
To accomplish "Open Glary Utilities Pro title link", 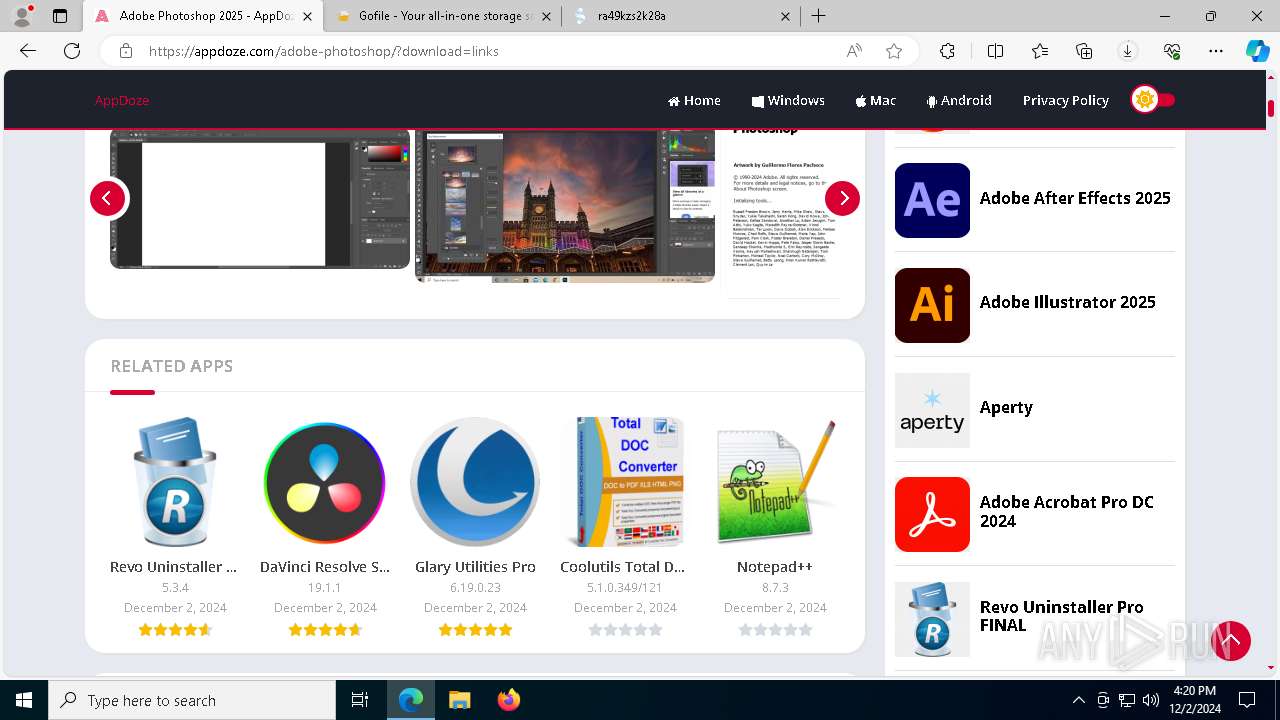I will click(x=475, y=566).
